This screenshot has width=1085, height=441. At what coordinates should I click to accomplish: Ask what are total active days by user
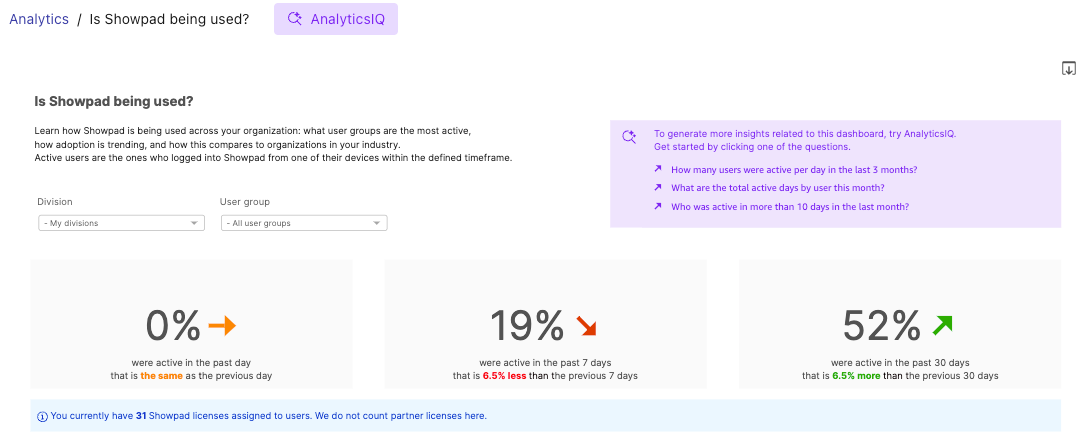777,188
